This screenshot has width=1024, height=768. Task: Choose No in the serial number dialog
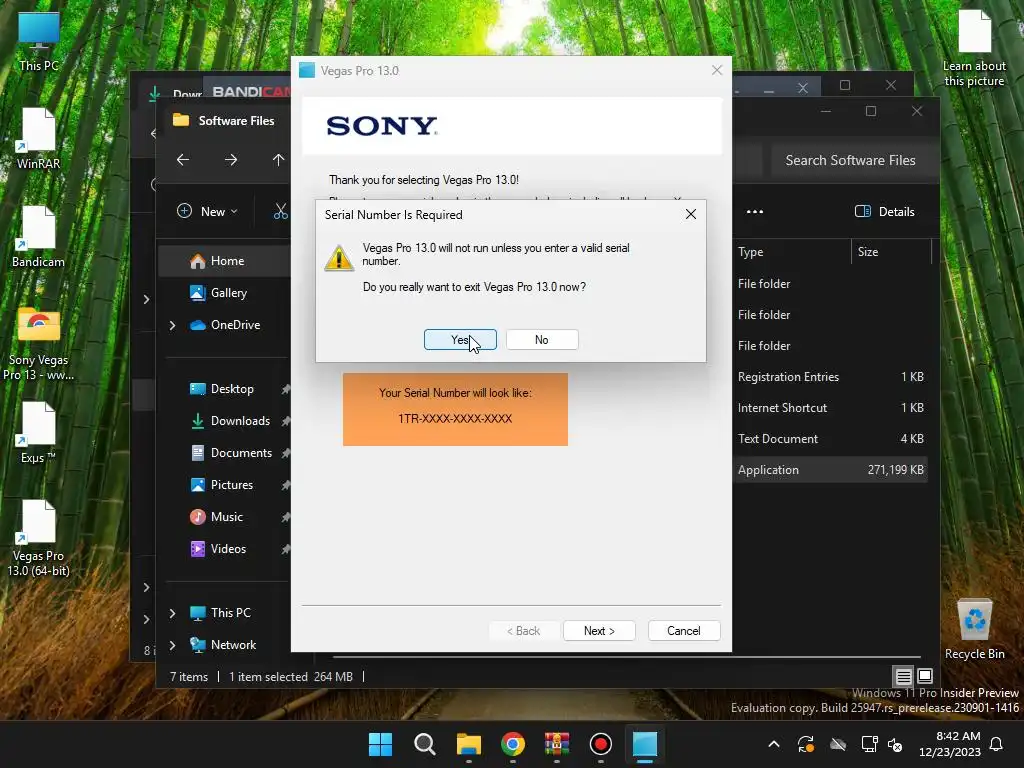click(x=541, y=340)
